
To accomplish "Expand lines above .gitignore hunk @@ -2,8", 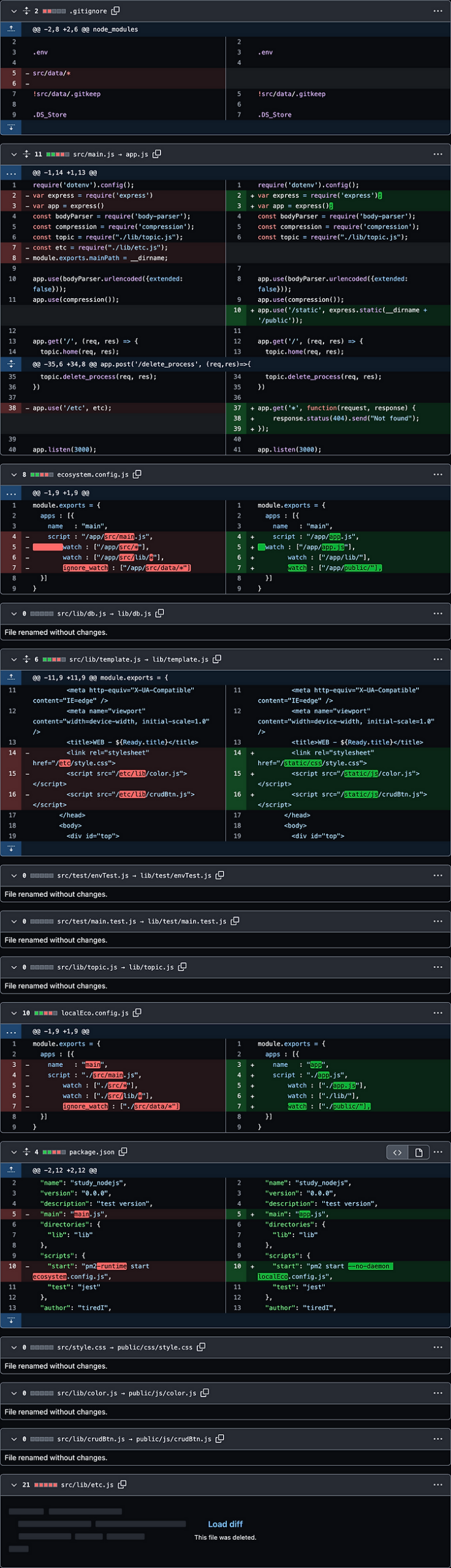I will (x=11, y=29).
